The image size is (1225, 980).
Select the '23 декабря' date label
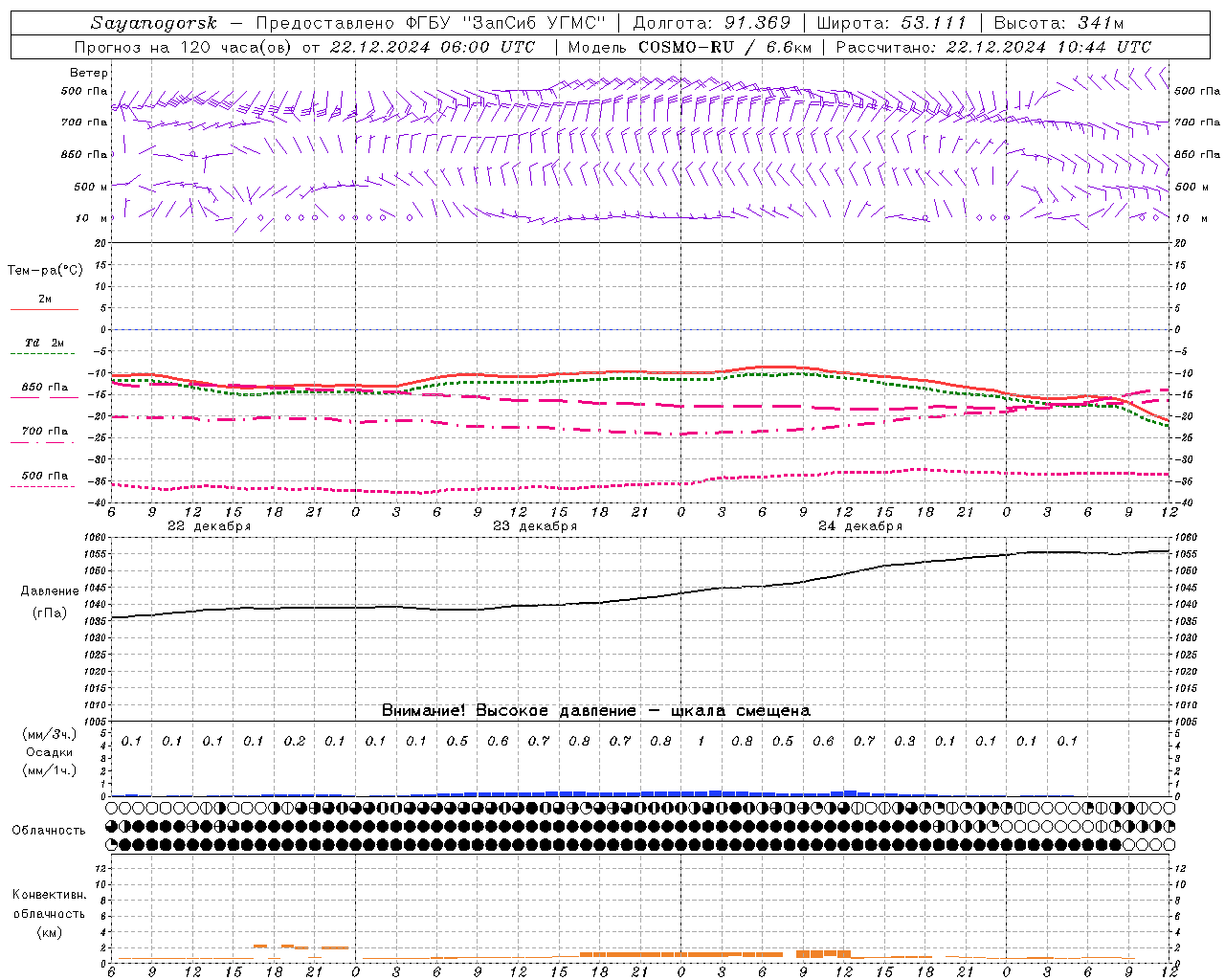click(535, 526)
